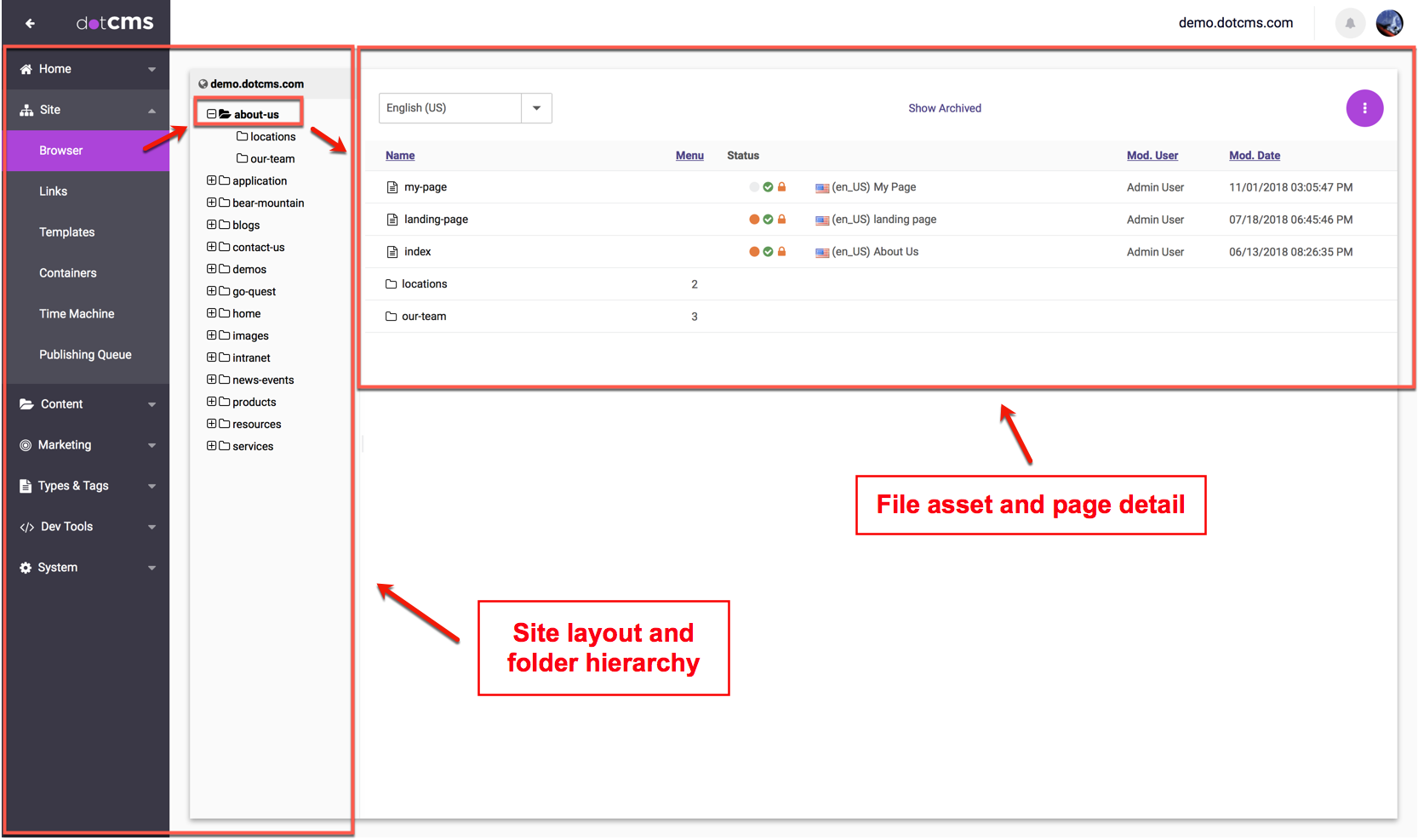
Task: Collapse the Site menu chevron
Action: pos(152,111)
